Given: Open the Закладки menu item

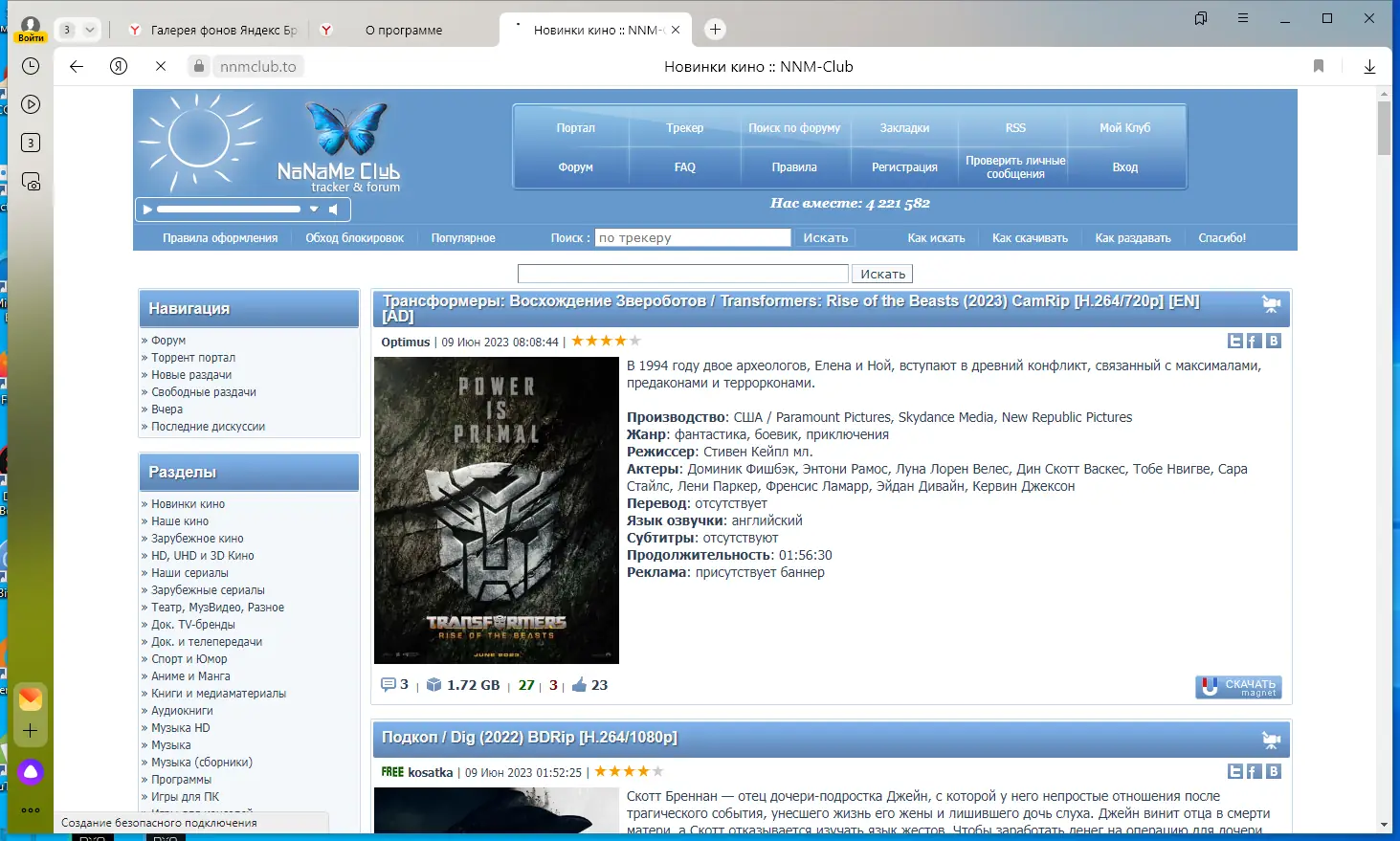Looking at the screenshot, I should [904, 128].
